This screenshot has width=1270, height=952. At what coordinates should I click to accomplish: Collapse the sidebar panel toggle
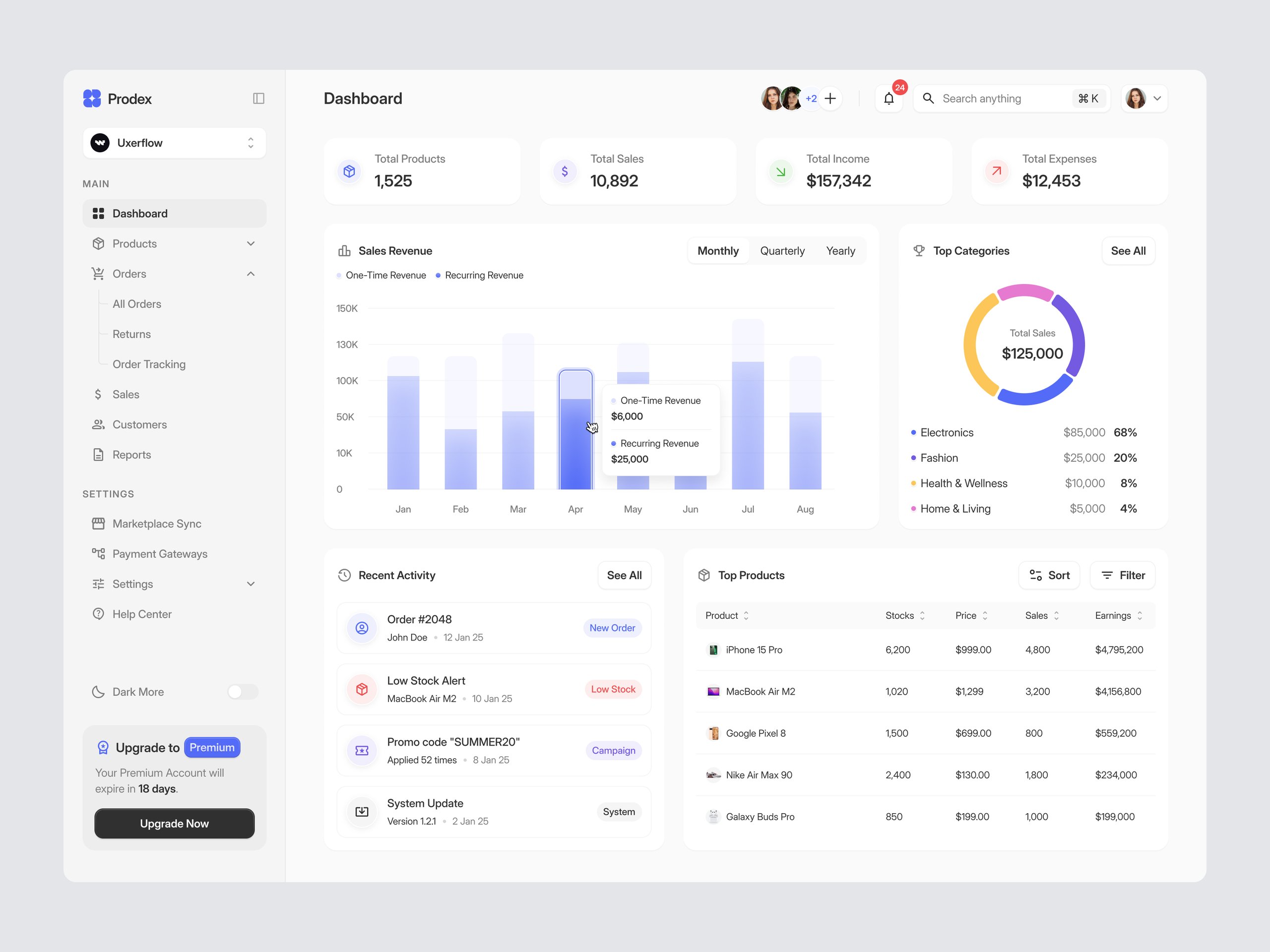pyautogui.click(x=258, y=98)
